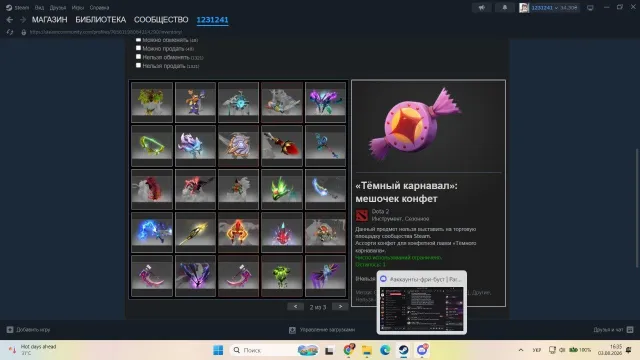This screenshot has height=360, width=640.
Task: Open the downloads management icon
Action: (x=292, y=330)
